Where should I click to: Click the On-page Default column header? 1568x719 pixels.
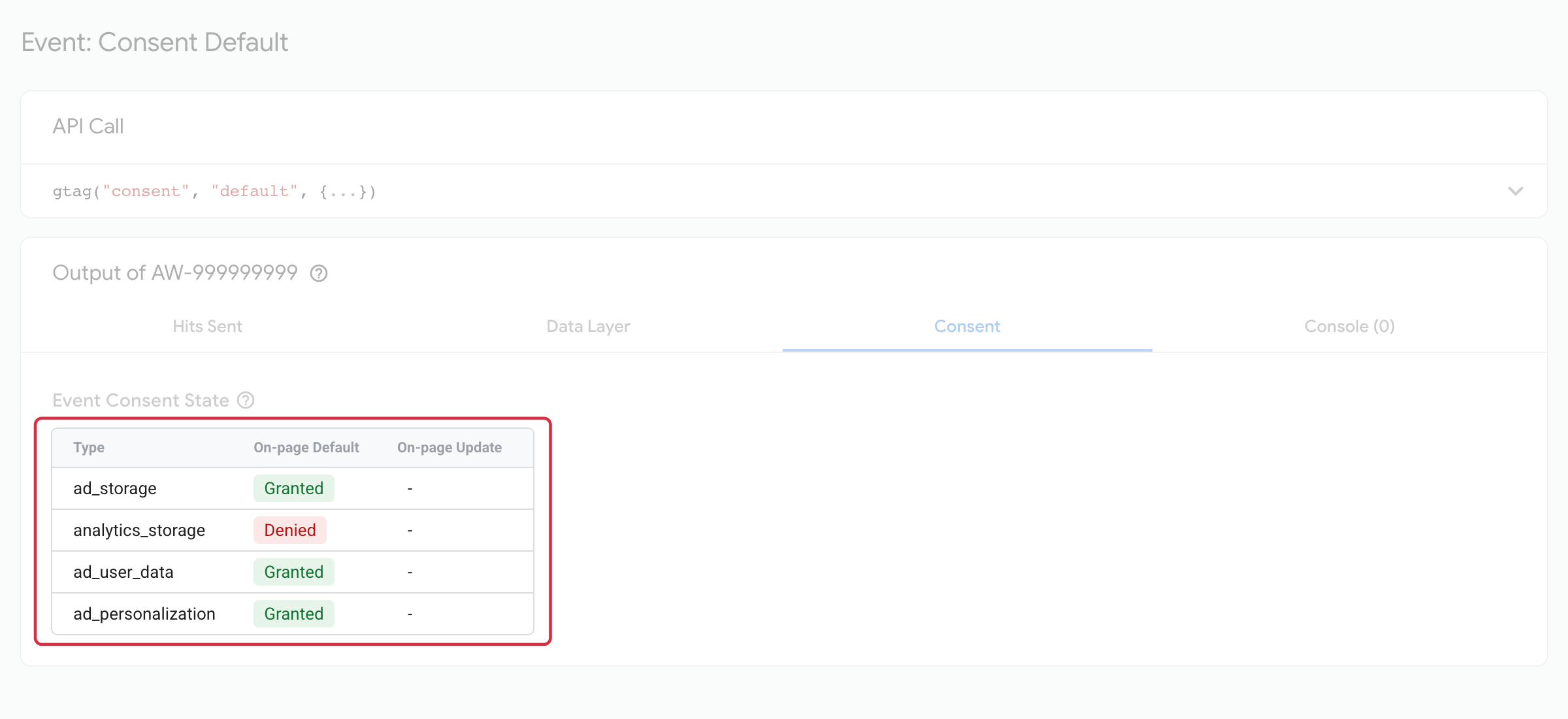[x=306, y=448]
